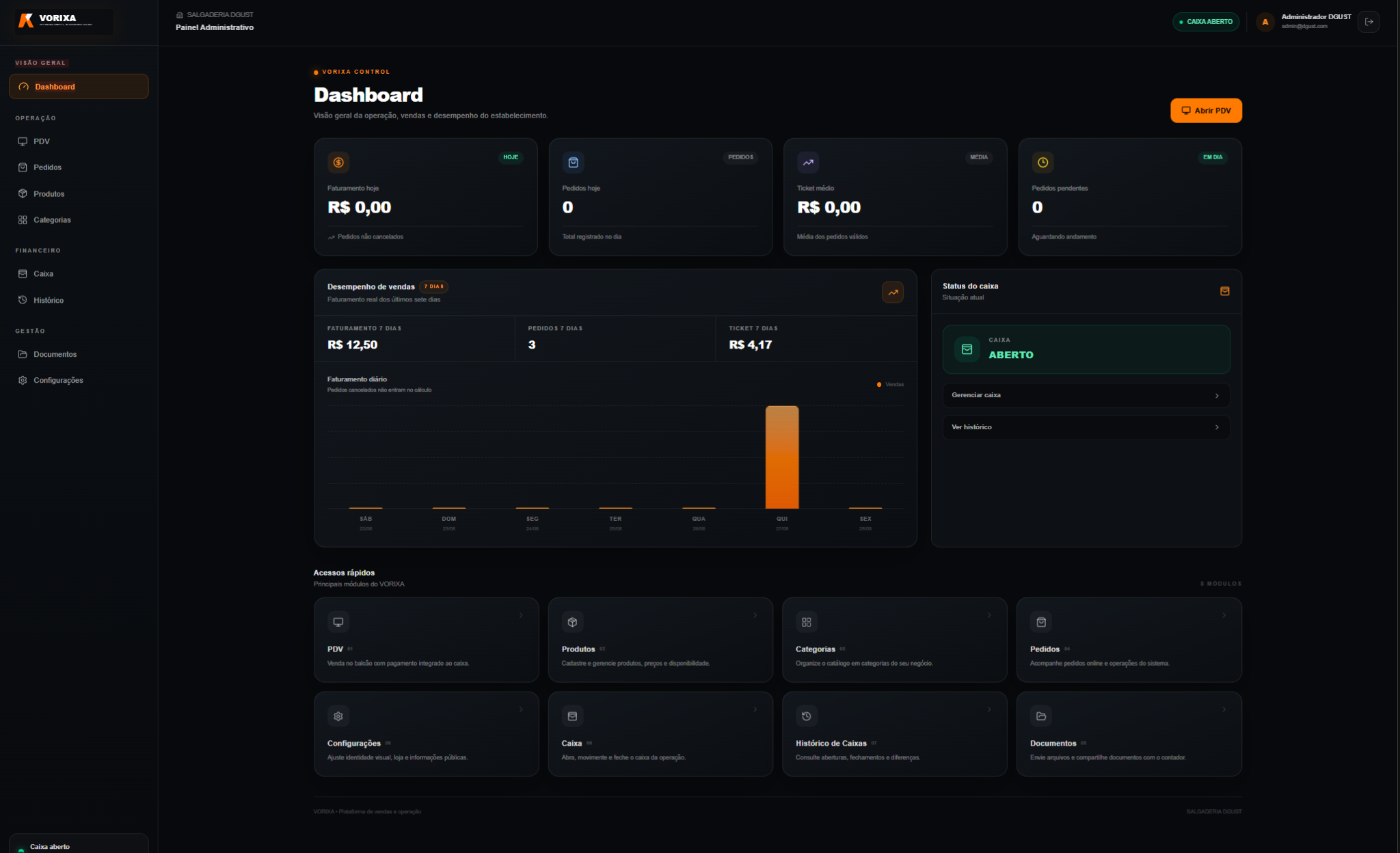The height and width of the screenshot is (853, 1400).
Task: Click the orange avatar with letter A
Action: pyautogui.click(x=1265, y=22)
